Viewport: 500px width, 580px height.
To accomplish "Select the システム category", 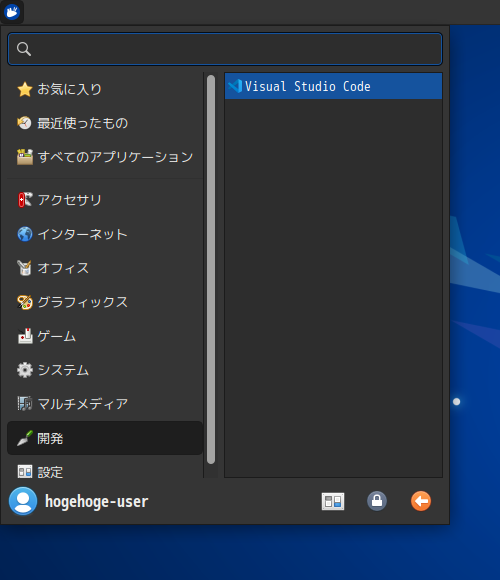I will (x=105, y=370).
